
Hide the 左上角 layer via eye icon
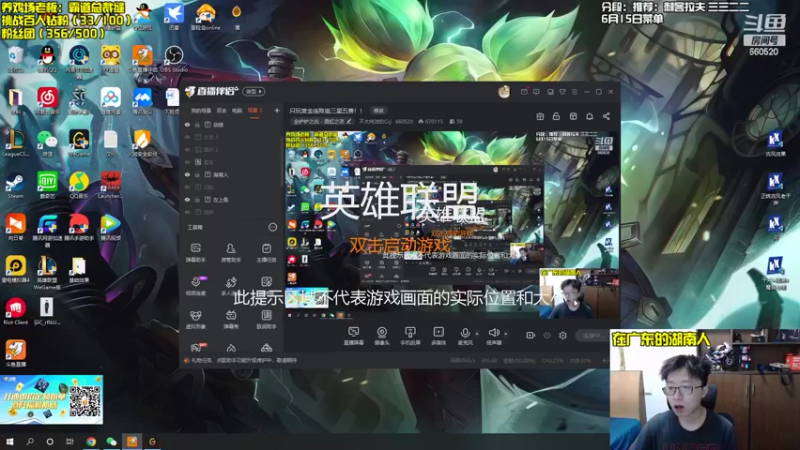click(187, 199)
